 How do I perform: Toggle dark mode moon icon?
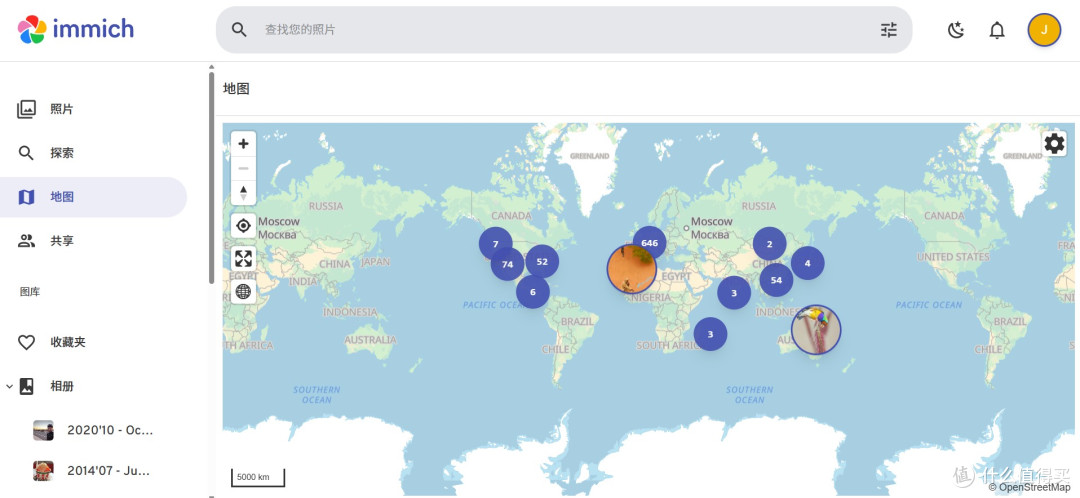tap(955, 30)
